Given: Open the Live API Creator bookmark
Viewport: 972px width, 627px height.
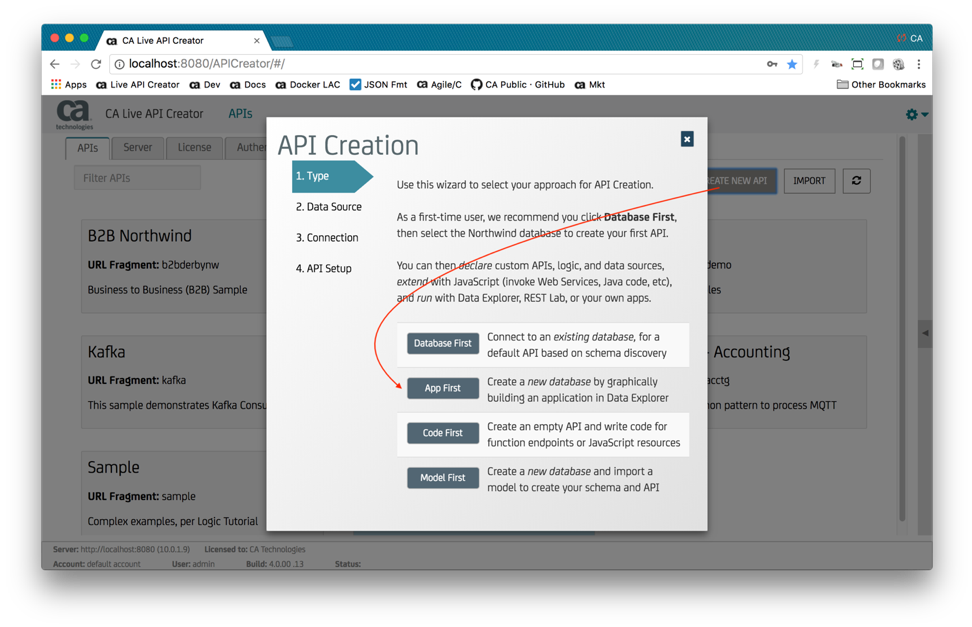Looking at the screenshot, I should tap(138, 84).
